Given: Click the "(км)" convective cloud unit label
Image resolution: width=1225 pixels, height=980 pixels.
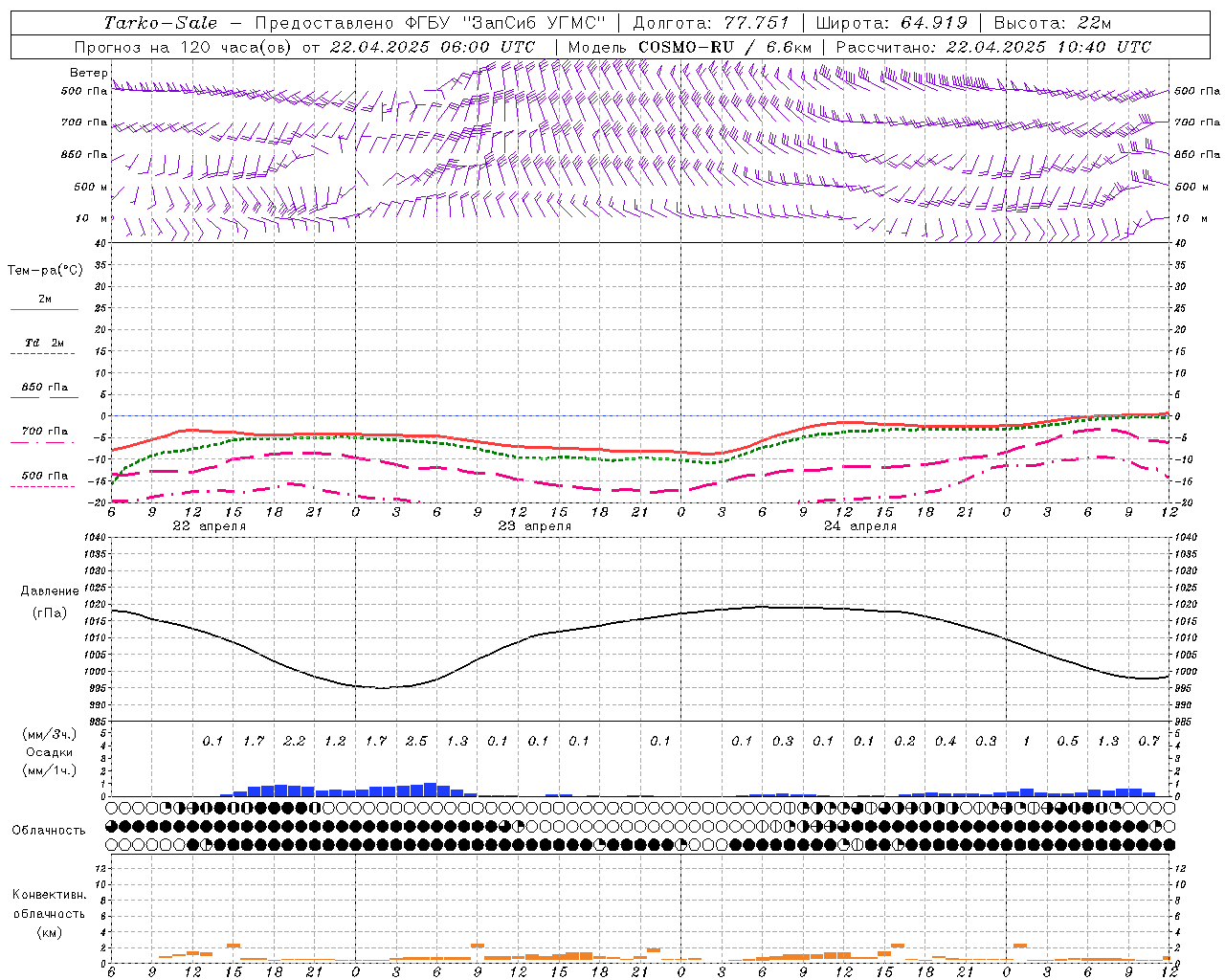Looking at the screenshot, I should point(49,932).
